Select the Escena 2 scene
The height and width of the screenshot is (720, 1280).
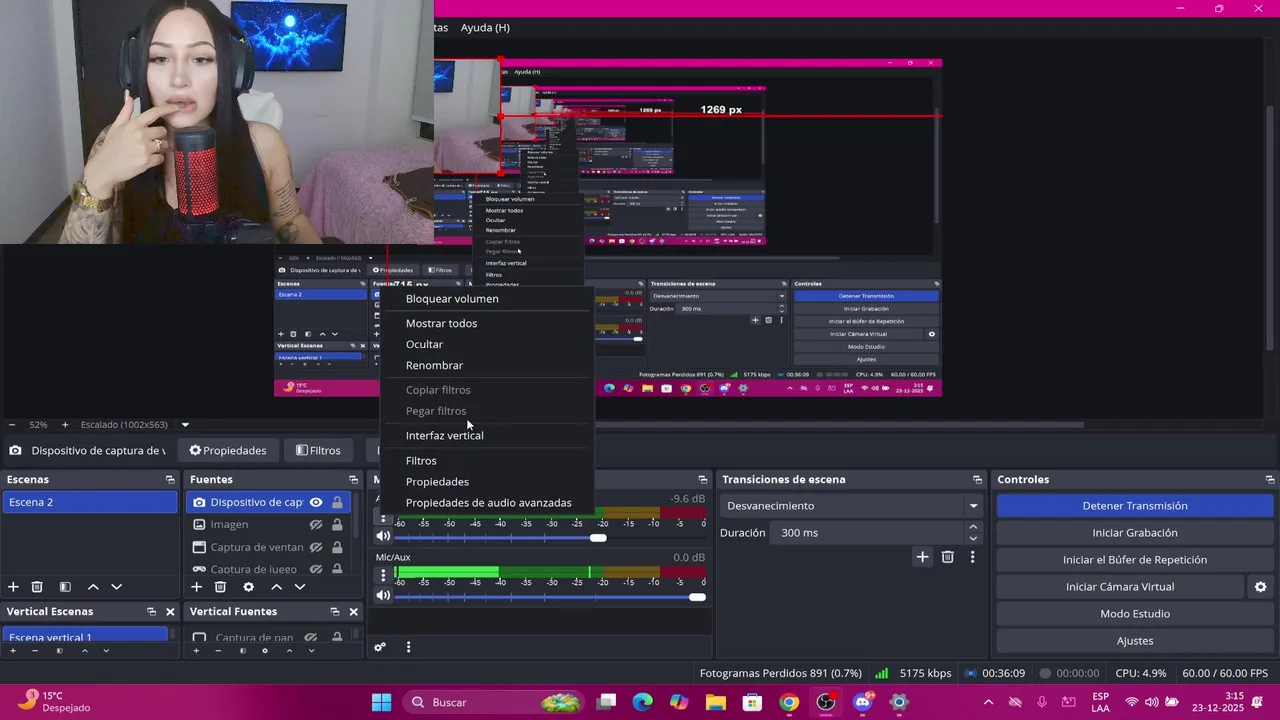89,502
